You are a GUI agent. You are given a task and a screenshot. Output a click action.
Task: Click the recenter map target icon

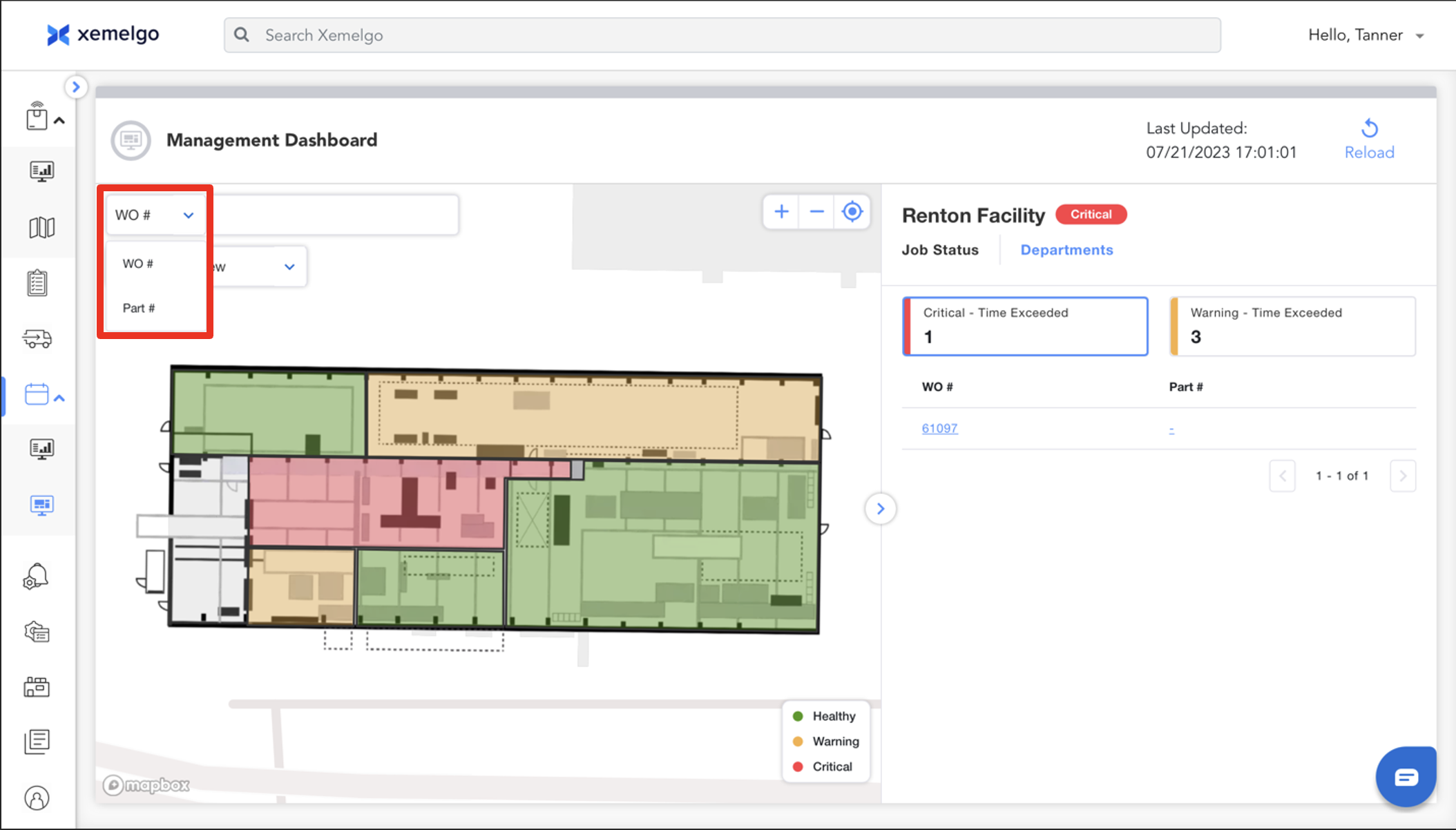[852, 212]
